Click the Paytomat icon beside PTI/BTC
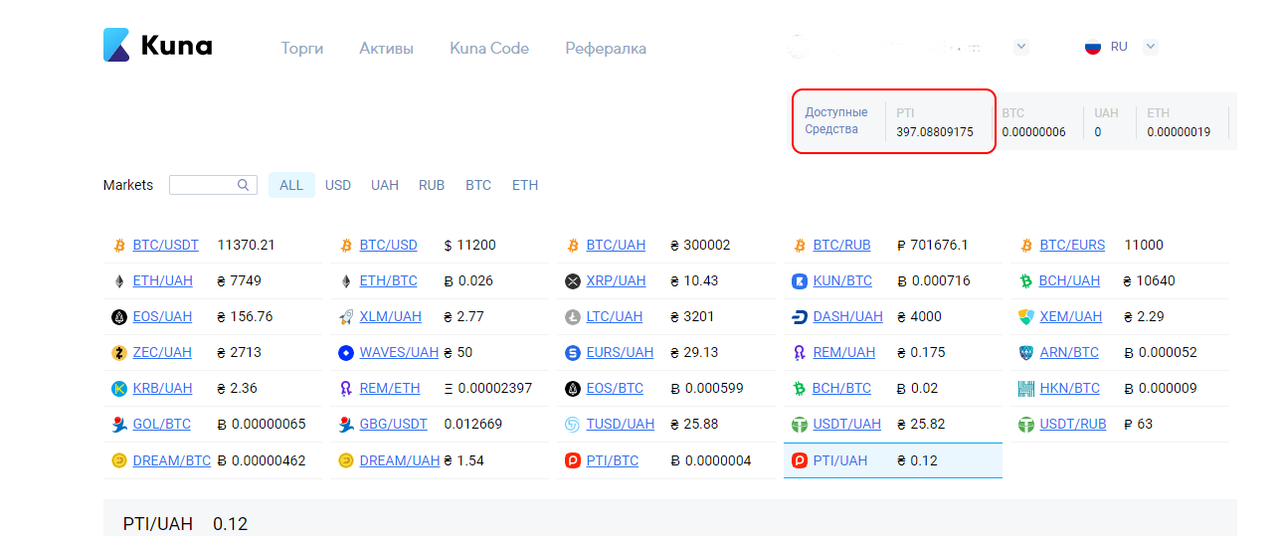 [573, 461]
